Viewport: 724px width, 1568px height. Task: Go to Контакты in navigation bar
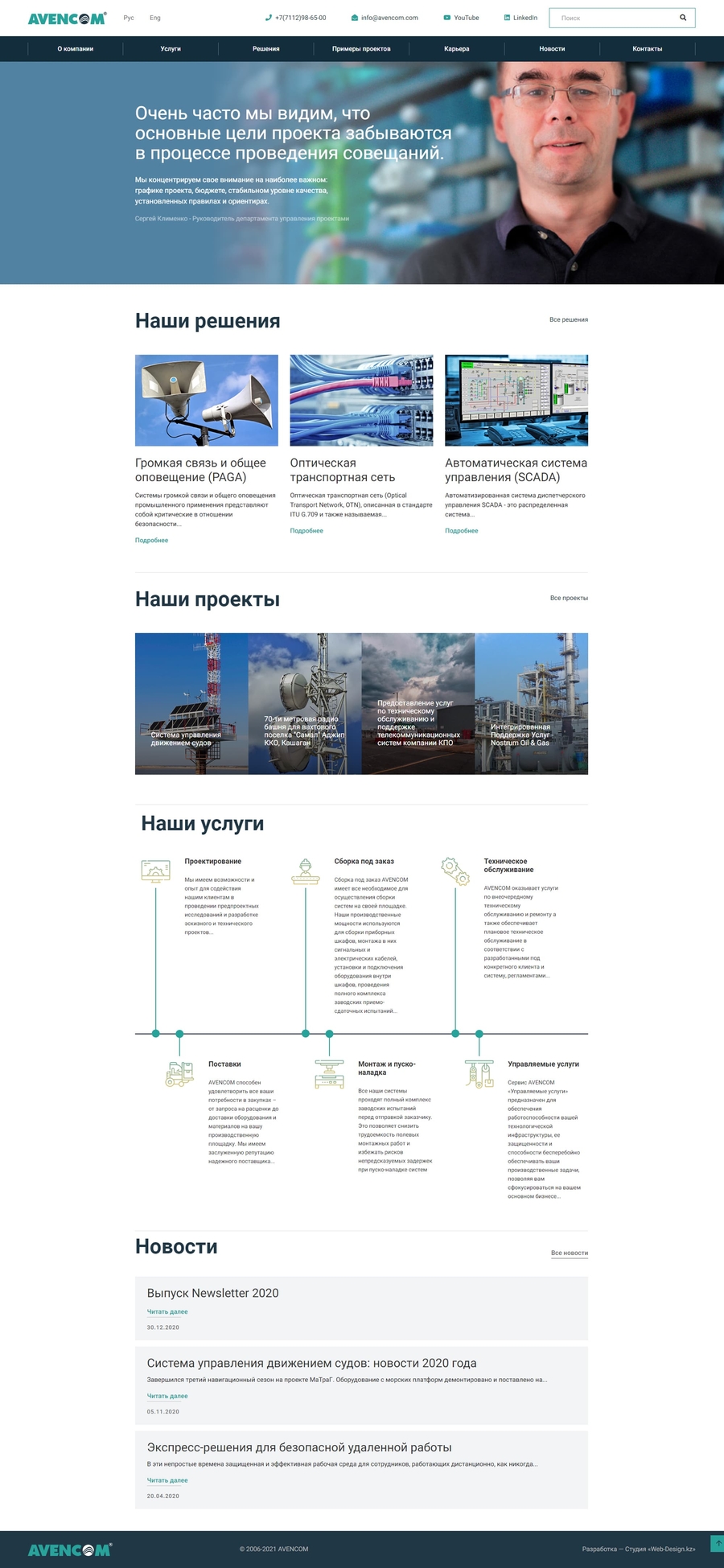point(647,49)
